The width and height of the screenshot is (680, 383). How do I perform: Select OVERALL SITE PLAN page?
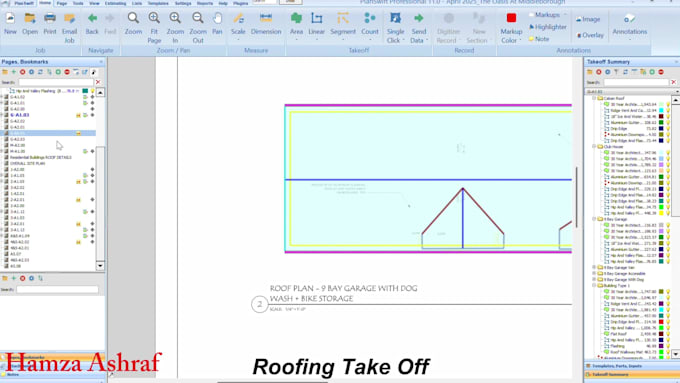[x=27, y=164]
